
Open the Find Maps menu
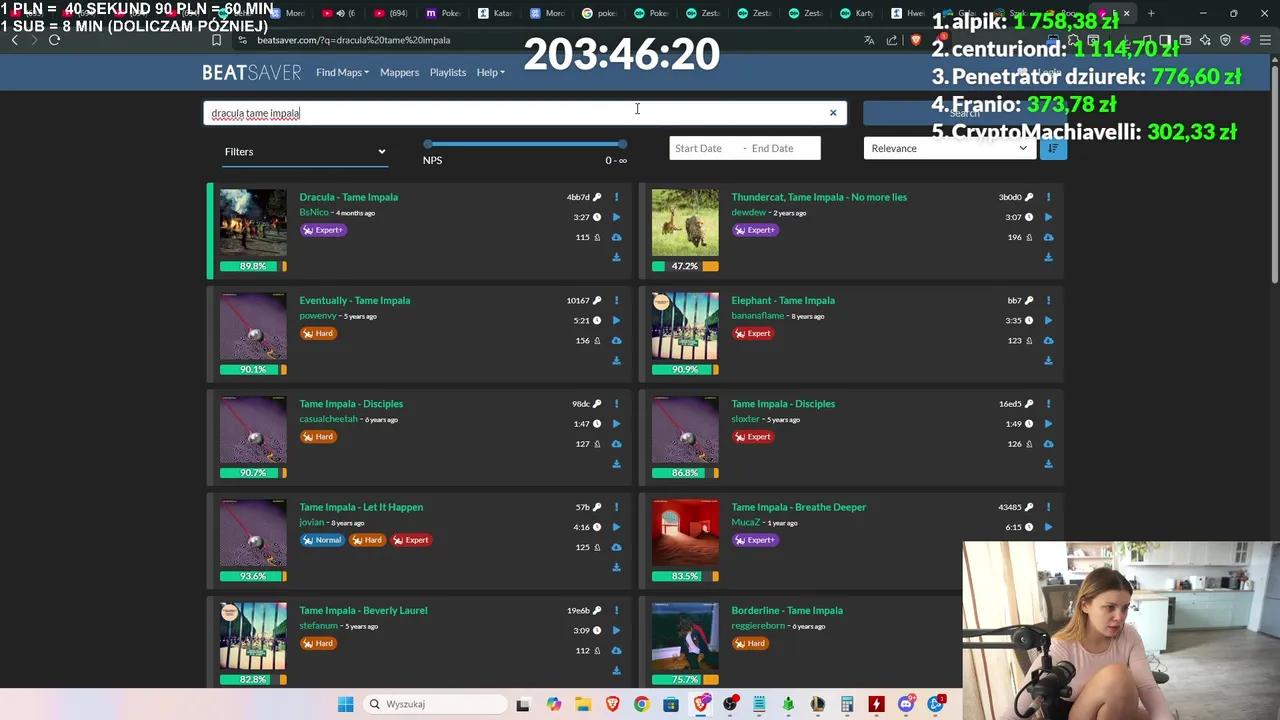click(342, 72)
